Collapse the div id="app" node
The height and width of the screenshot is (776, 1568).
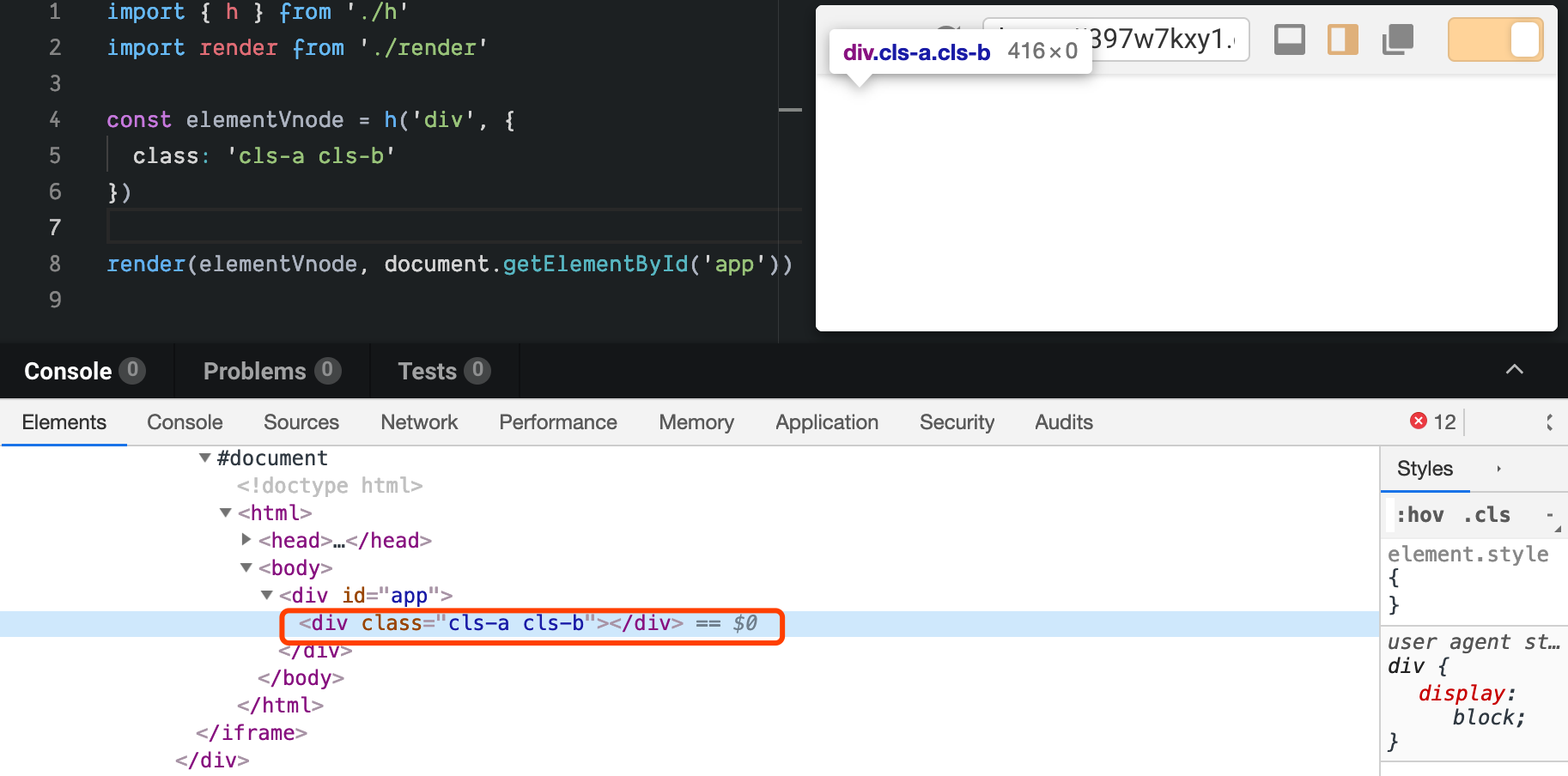pyautogui.click(x=267, y=595)
